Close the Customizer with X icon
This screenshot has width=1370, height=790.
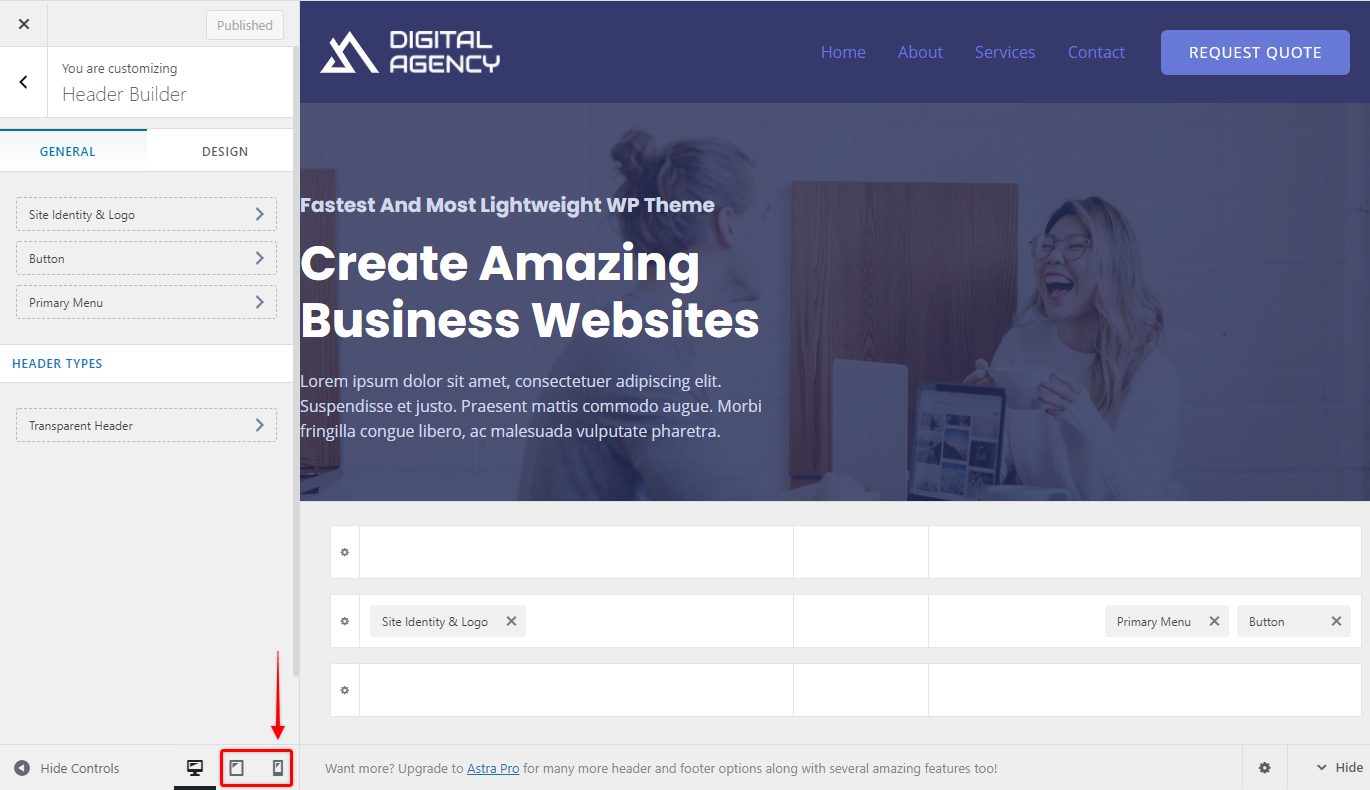point(24,24)
